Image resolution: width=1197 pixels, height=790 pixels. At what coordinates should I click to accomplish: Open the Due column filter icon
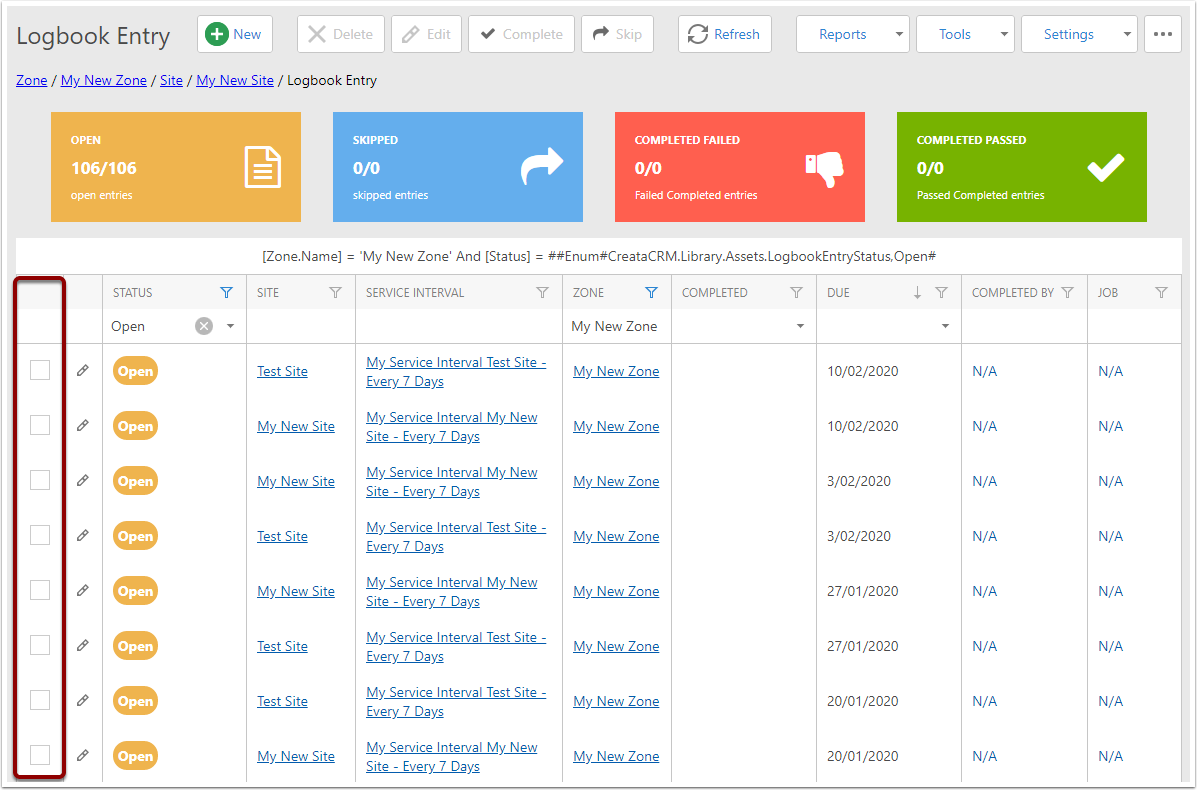941,292
